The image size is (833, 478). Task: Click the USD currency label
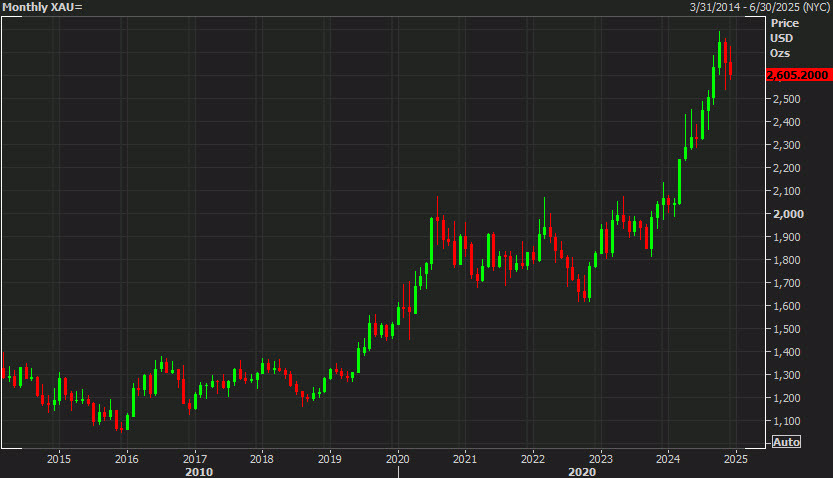(x=781, y=38)
